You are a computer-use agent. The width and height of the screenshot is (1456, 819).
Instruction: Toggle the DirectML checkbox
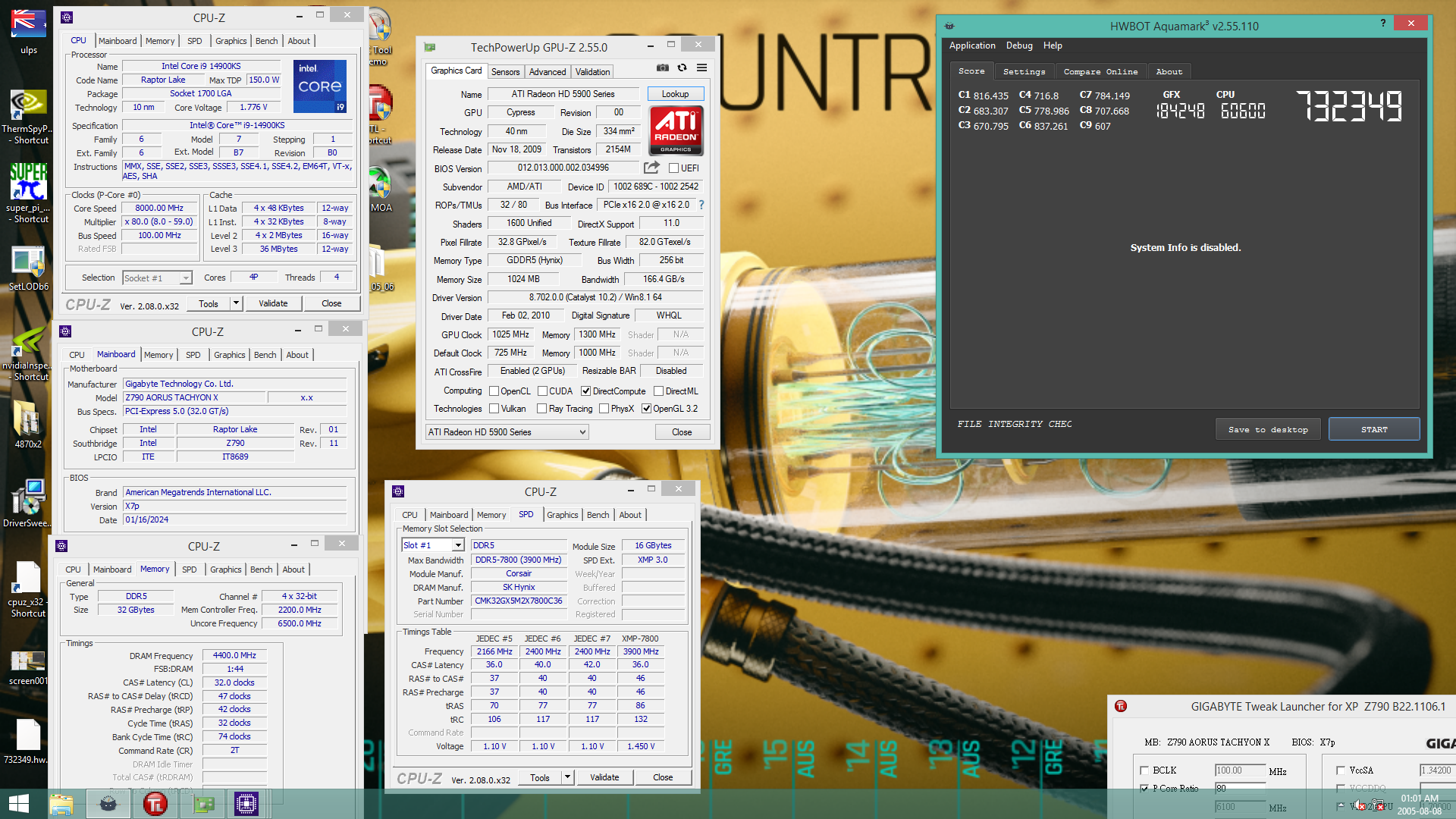(659, 391)
